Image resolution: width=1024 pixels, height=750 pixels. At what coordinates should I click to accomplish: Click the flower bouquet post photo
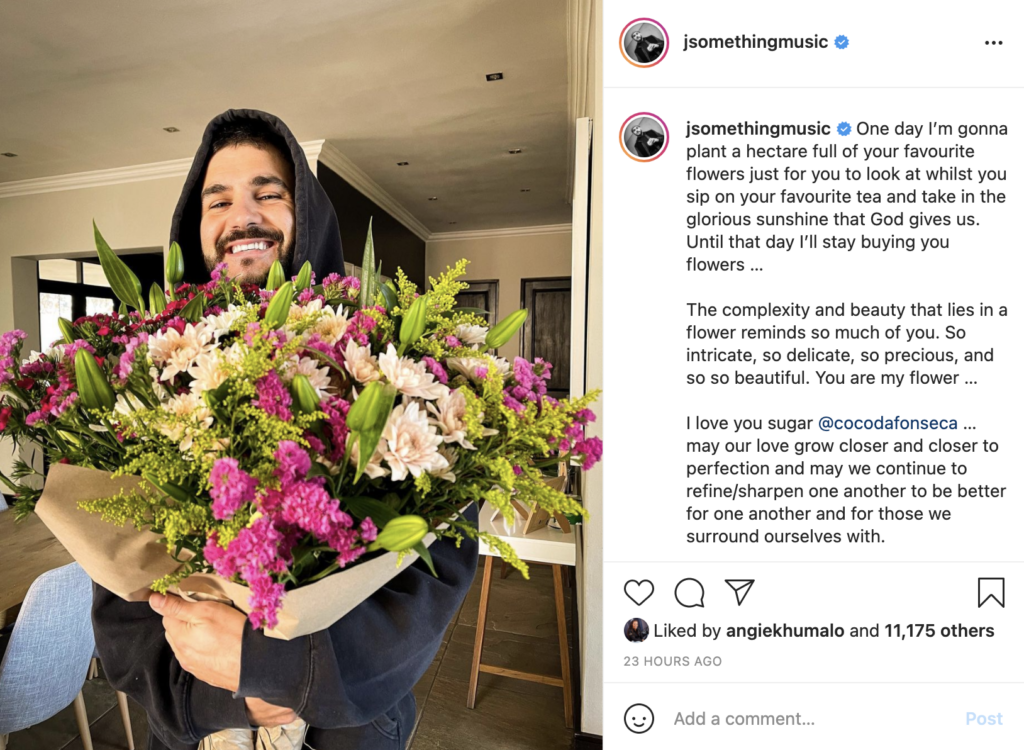tap(301, 375)
